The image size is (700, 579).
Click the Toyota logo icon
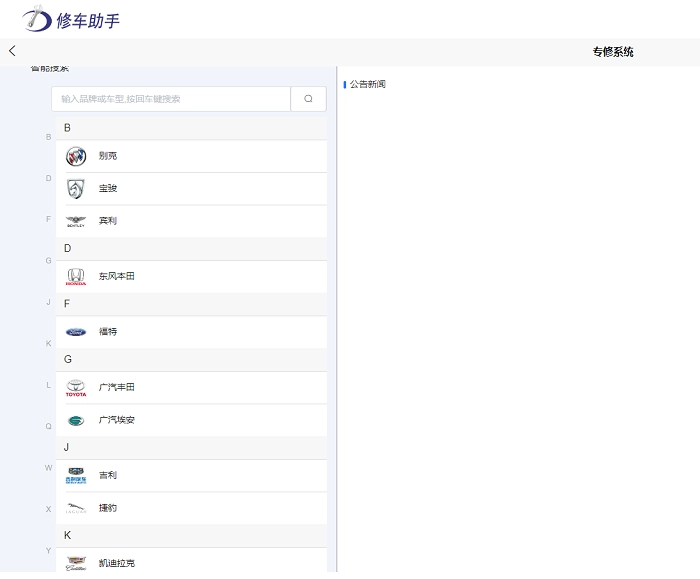pyautogui.click(x=76, y=388)
